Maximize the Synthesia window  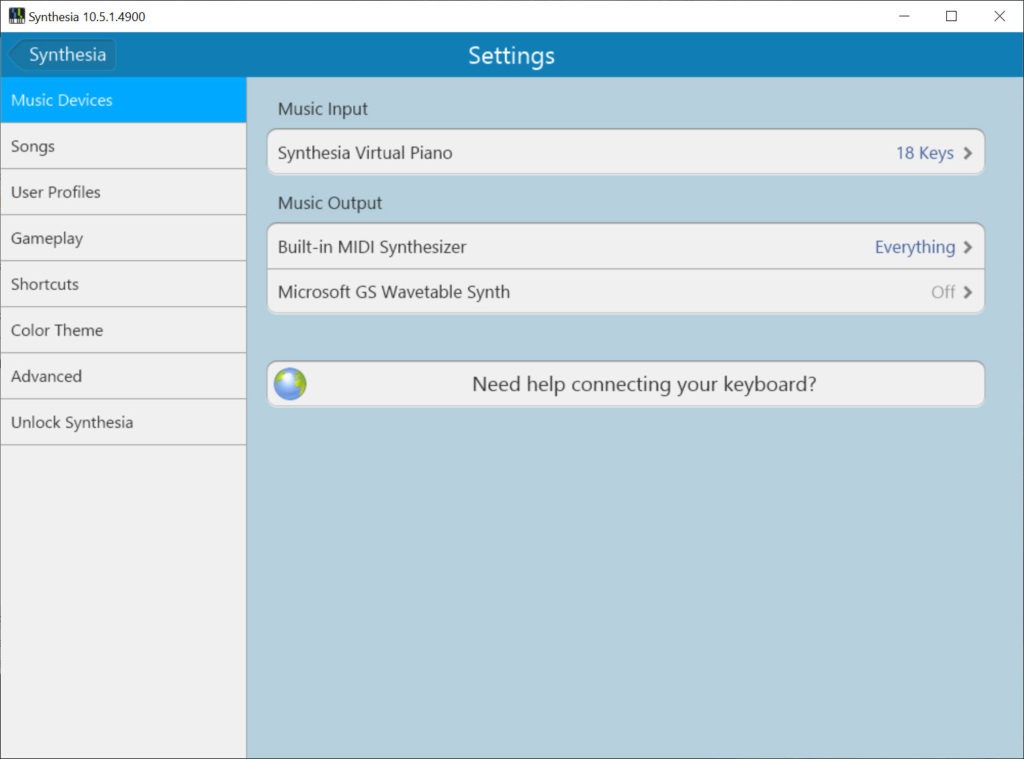coord(952,16)
